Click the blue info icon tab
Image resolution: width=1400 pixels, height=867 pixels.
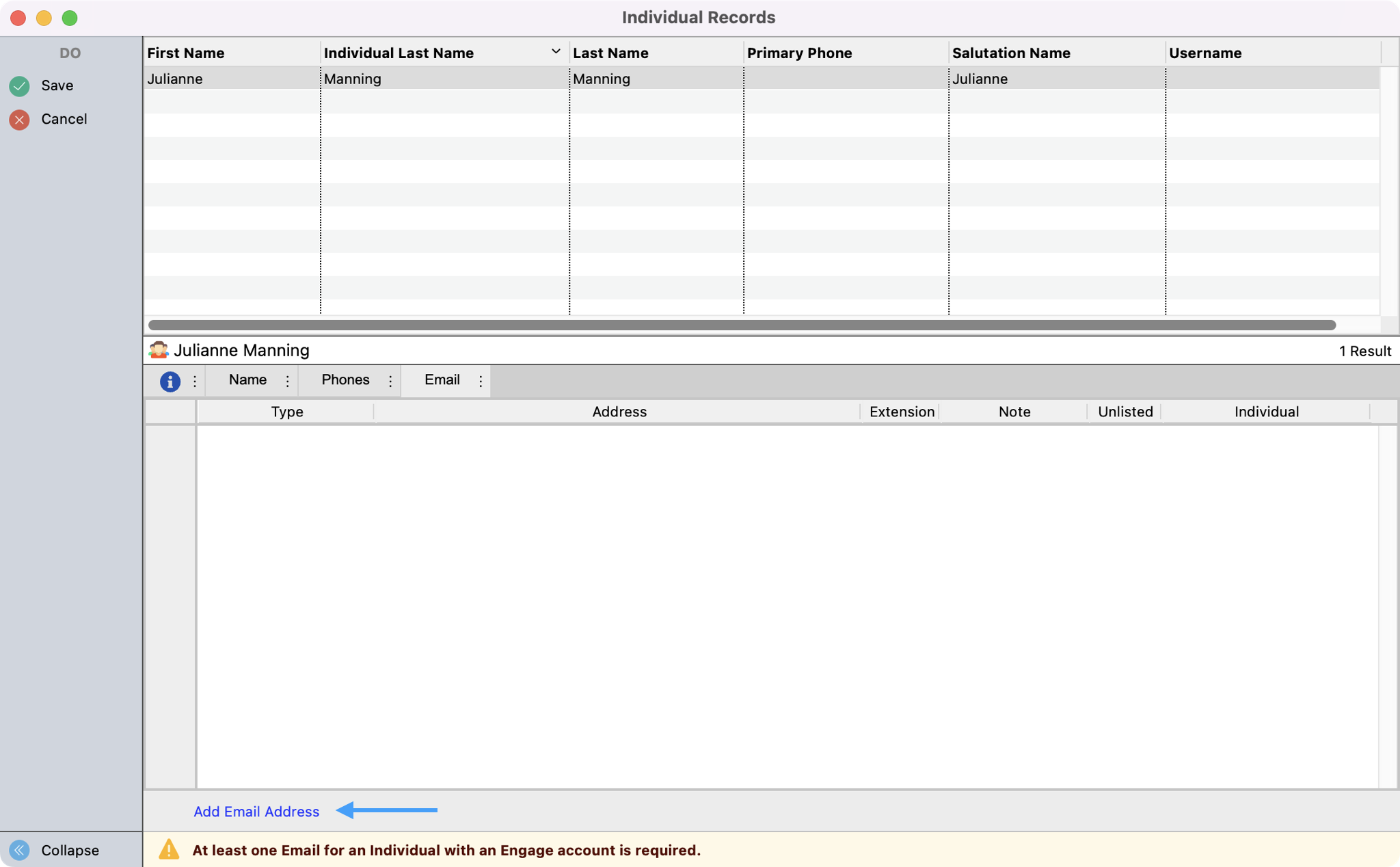[170, 381]
